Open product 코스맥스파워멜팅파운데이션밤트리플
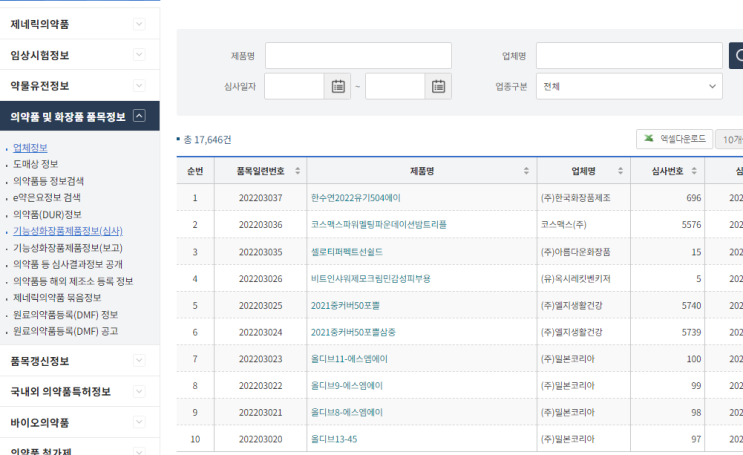Viewport: 743px width, 455px height. (379, 225)
